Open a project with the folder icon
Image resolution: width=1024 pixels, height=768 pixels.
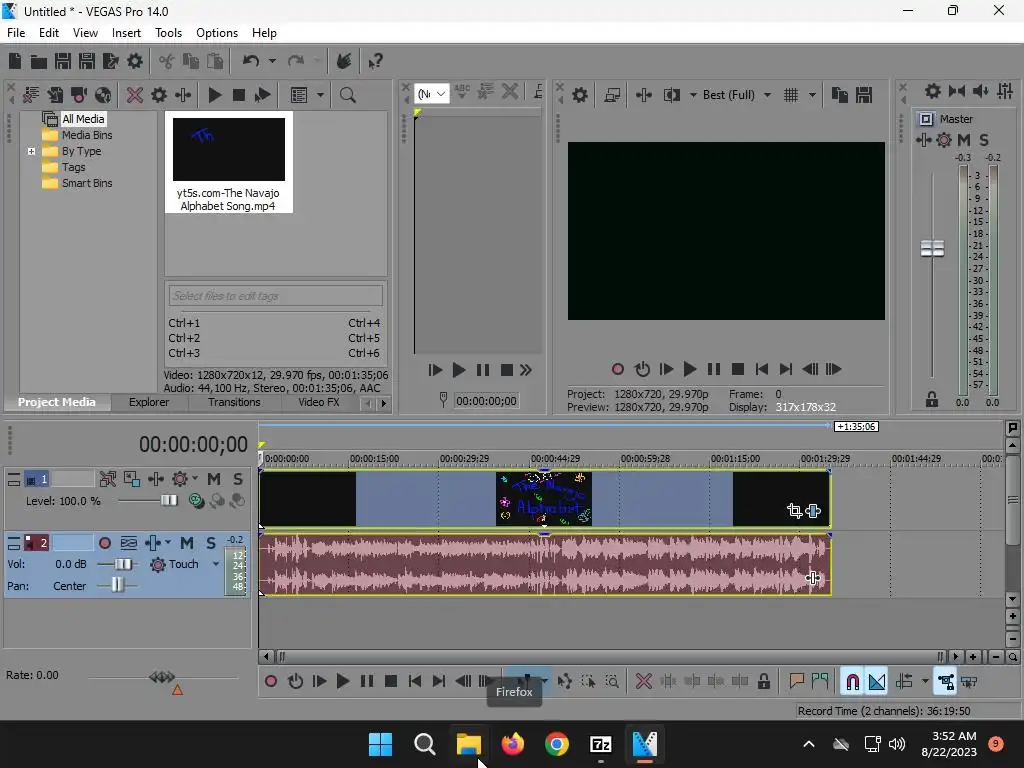tap(39, 61)
